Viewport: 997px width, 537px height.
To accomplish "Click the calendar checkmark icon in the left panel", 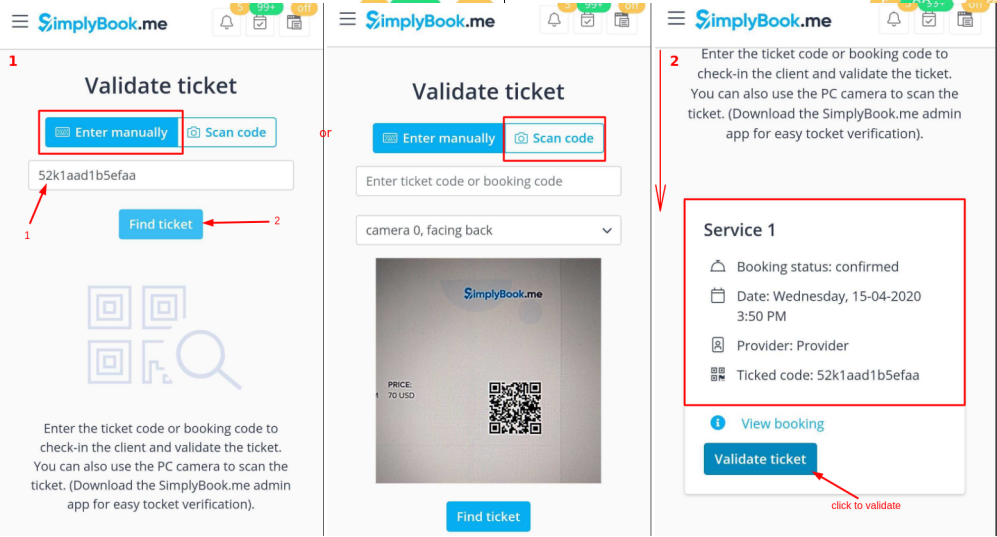I will [260, 23].
